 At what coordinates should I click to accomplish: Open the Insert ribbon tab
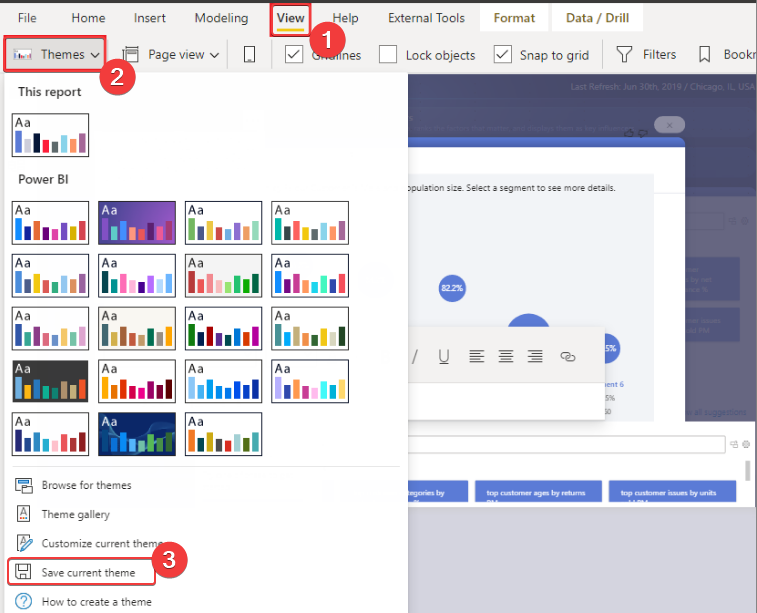tap(150, 18)
